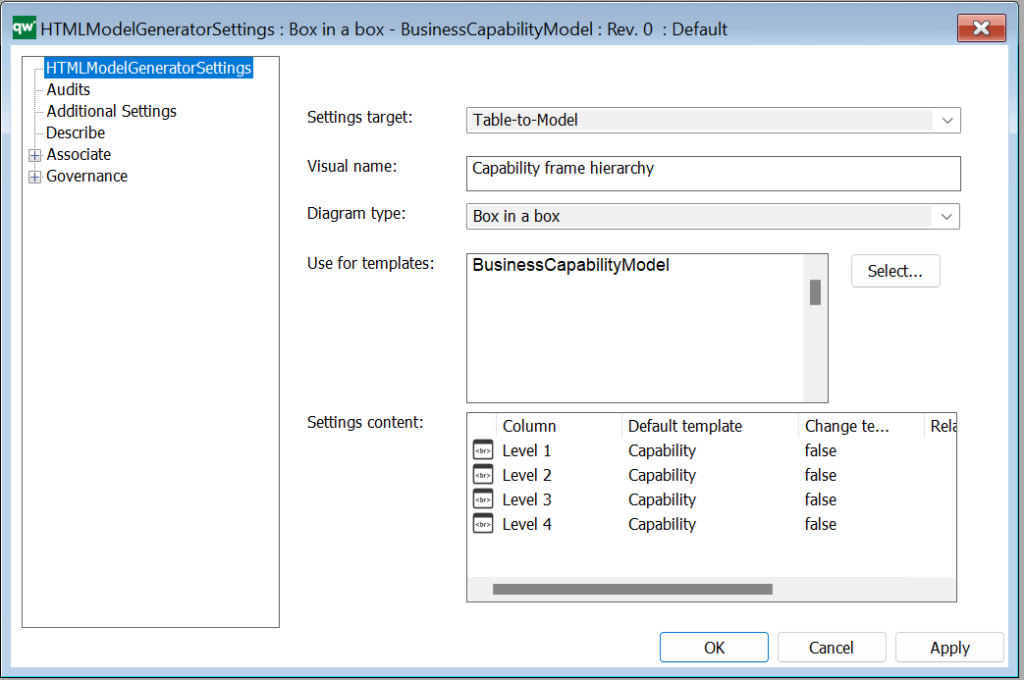1024x680 pixels.
Task: Click the <br> icon beside Level 3
Action: (x=481, y=499)
